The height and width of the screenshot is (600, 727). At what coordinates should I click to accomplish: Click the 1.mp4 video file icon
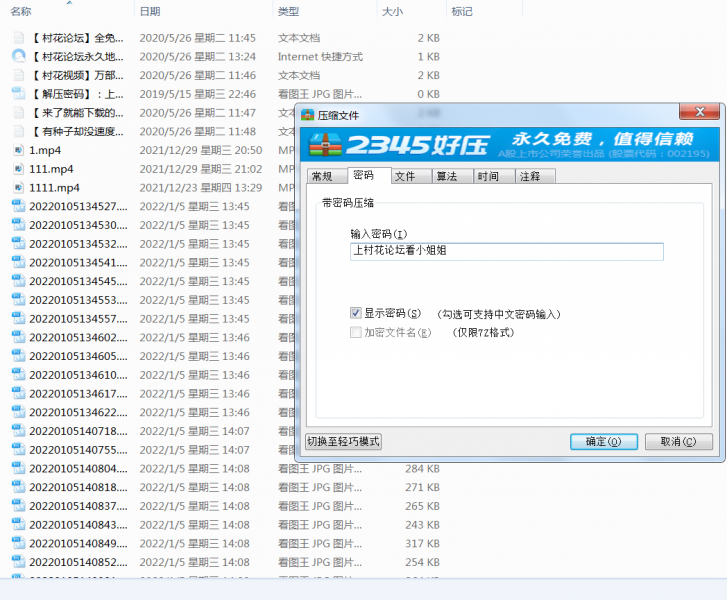19,150
